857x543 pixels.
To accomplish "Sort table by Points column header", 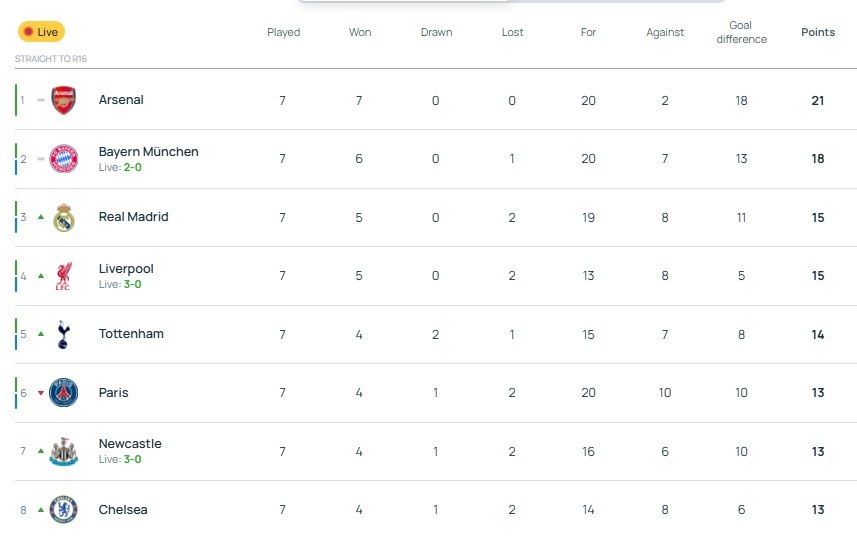I will click(x=817, y=32).
